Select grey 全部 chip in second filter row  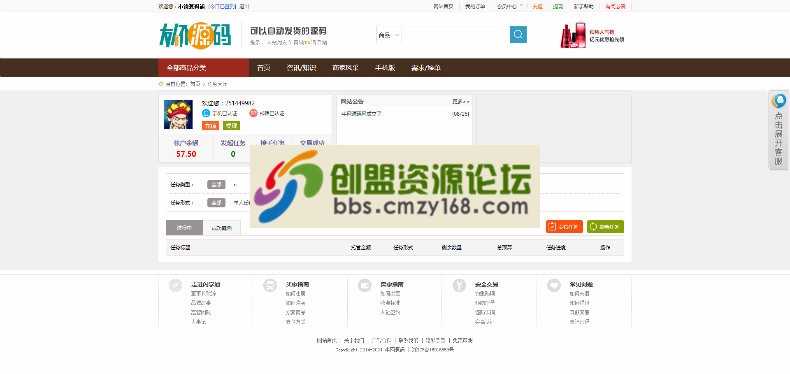[216, 203]
